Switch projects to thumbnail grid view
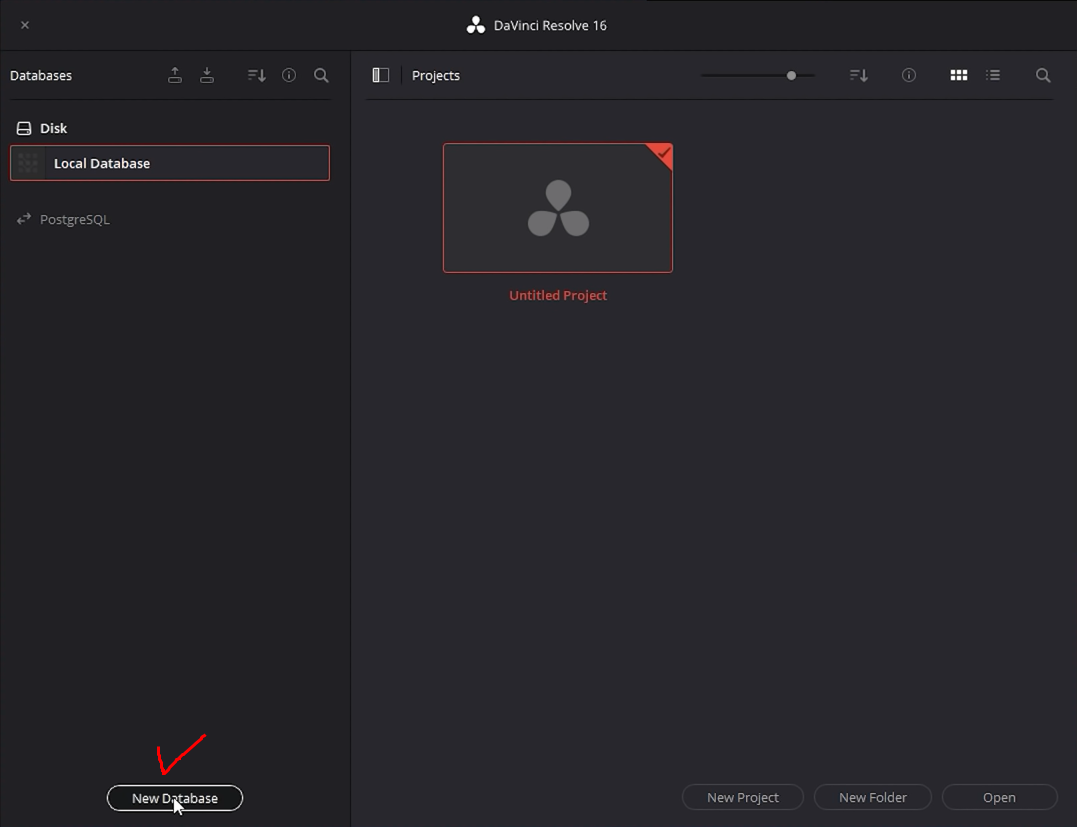Viewport: 1077px width, 827px height. click(x=959, y=75)
